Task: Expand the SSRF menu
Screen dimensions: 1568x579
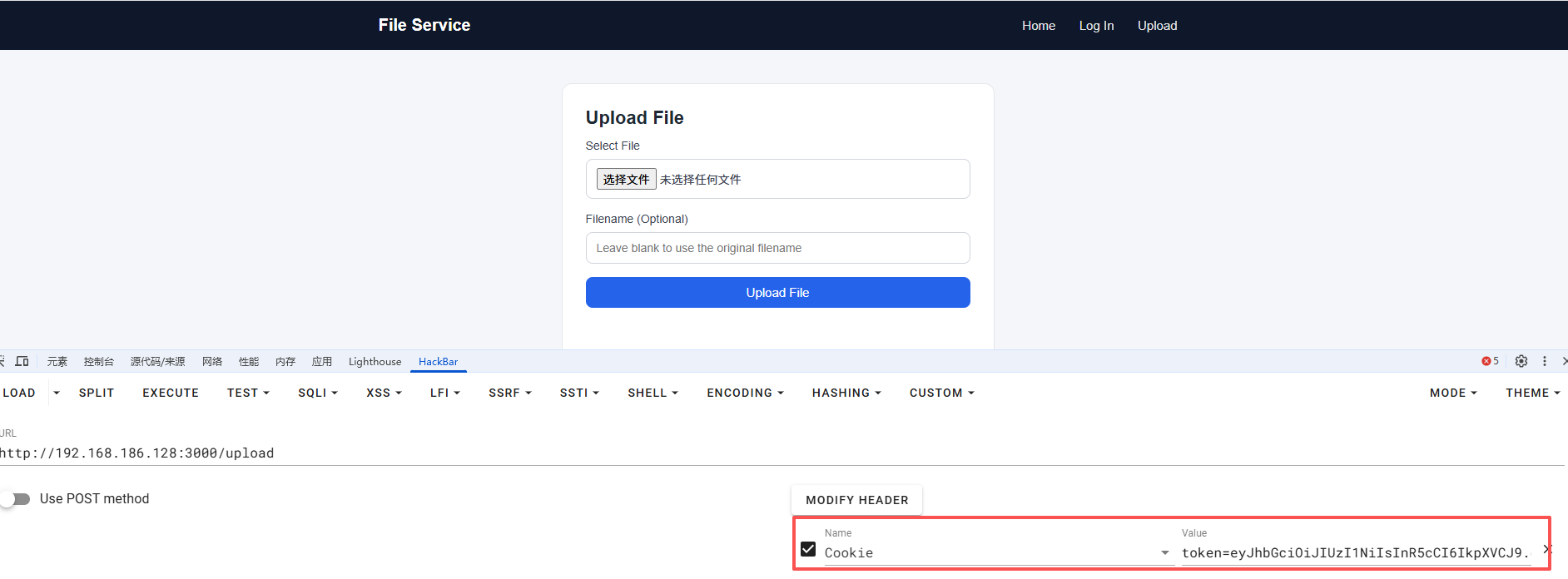Action: click(509, 393)
